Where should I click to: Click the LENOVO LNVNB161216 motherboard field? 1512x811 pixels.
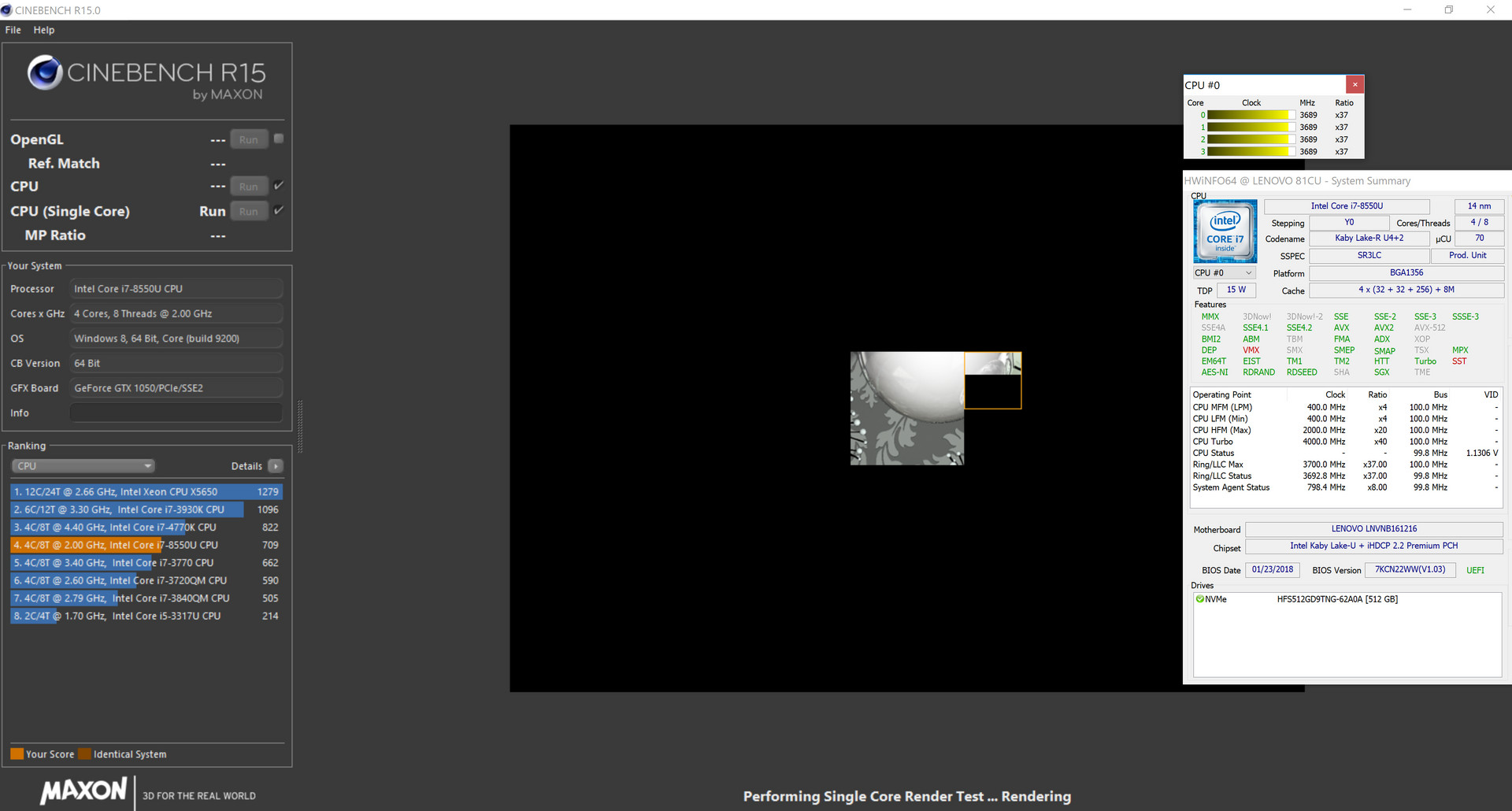[1374, 529]
